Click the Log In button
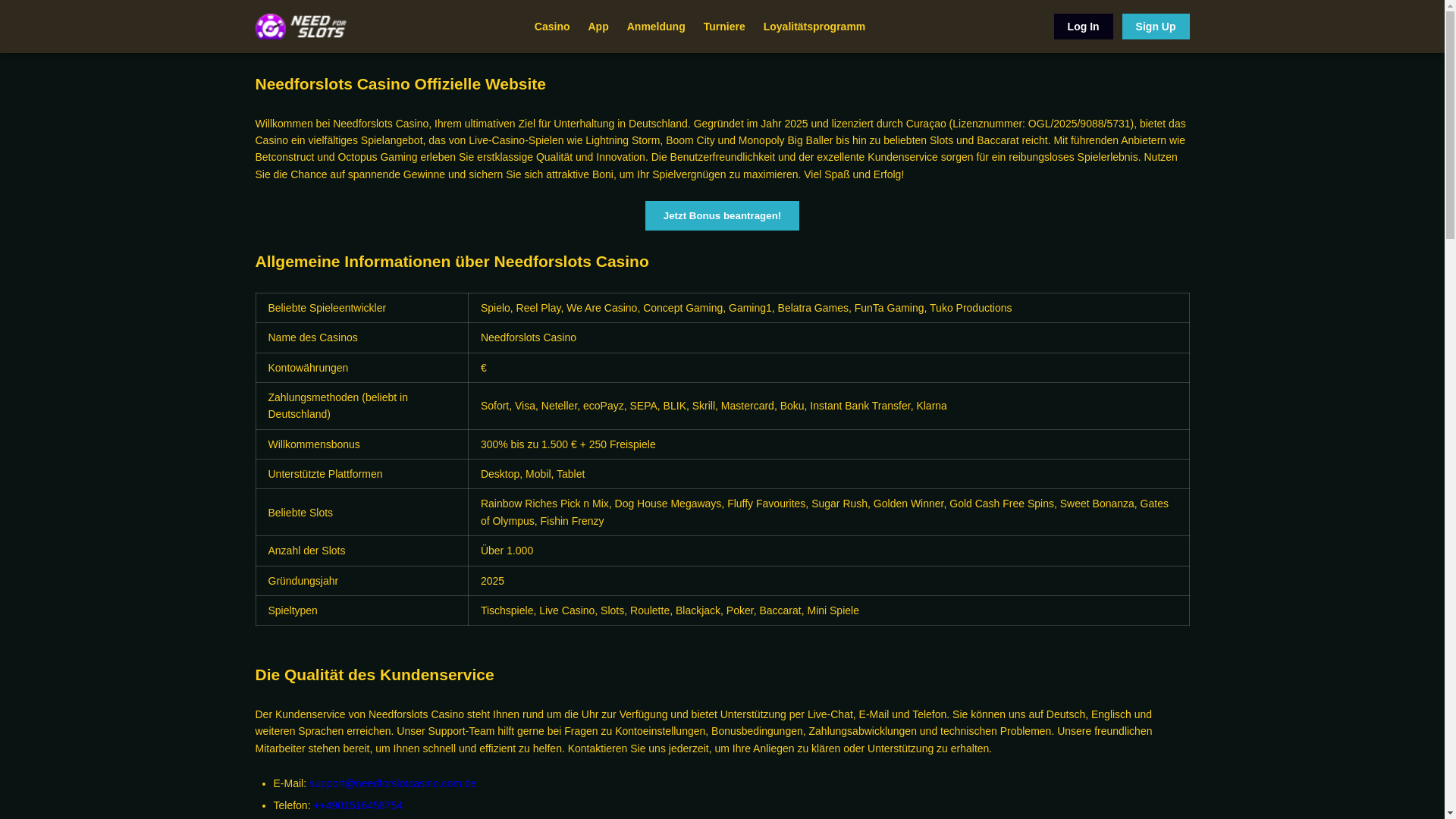1456x819 pixels. coord(1083,27)
